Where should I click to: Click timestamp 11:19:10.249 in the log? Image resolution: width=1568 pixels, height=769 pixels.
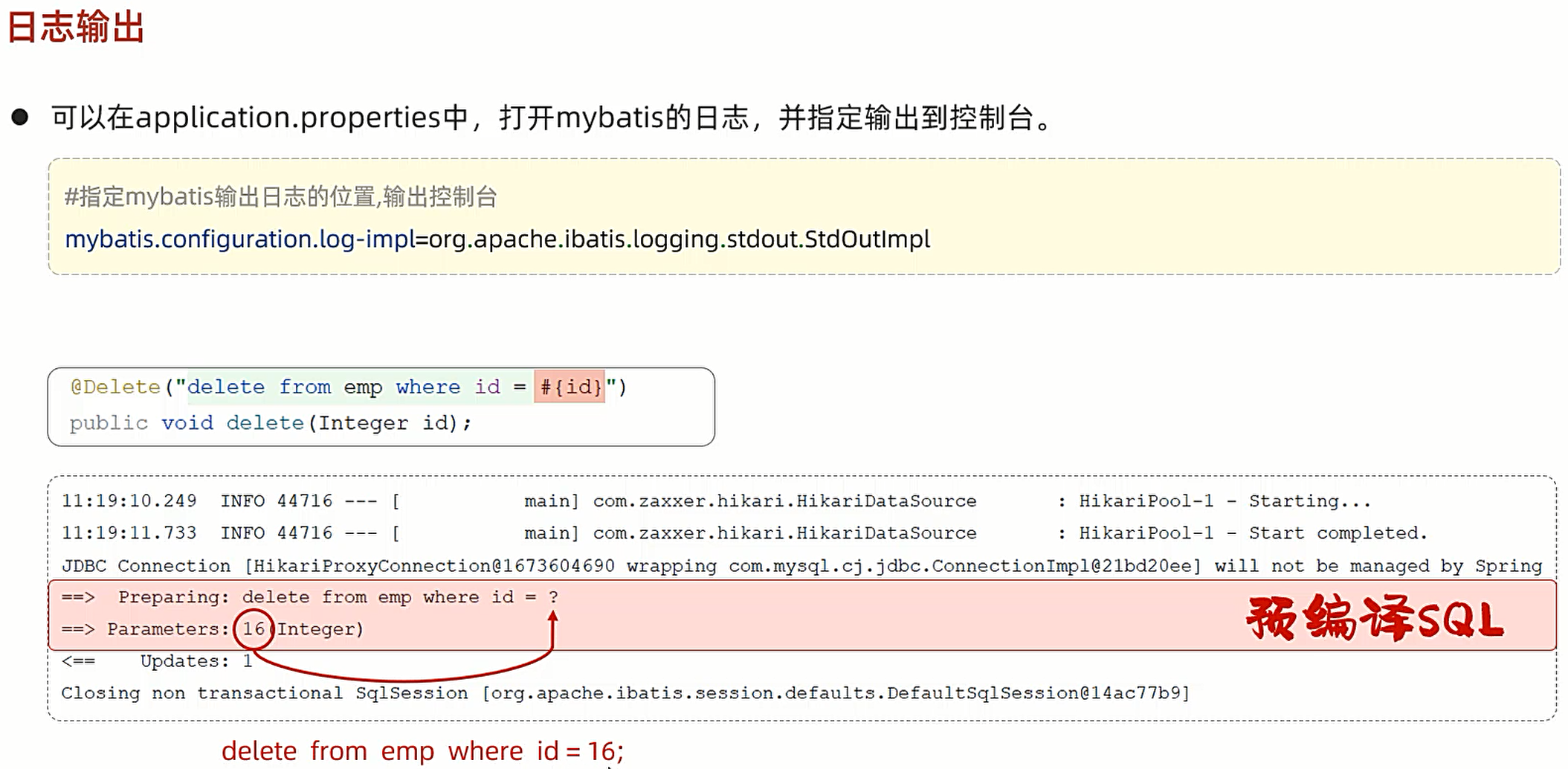pyautogui.click(x=129, y=501)
